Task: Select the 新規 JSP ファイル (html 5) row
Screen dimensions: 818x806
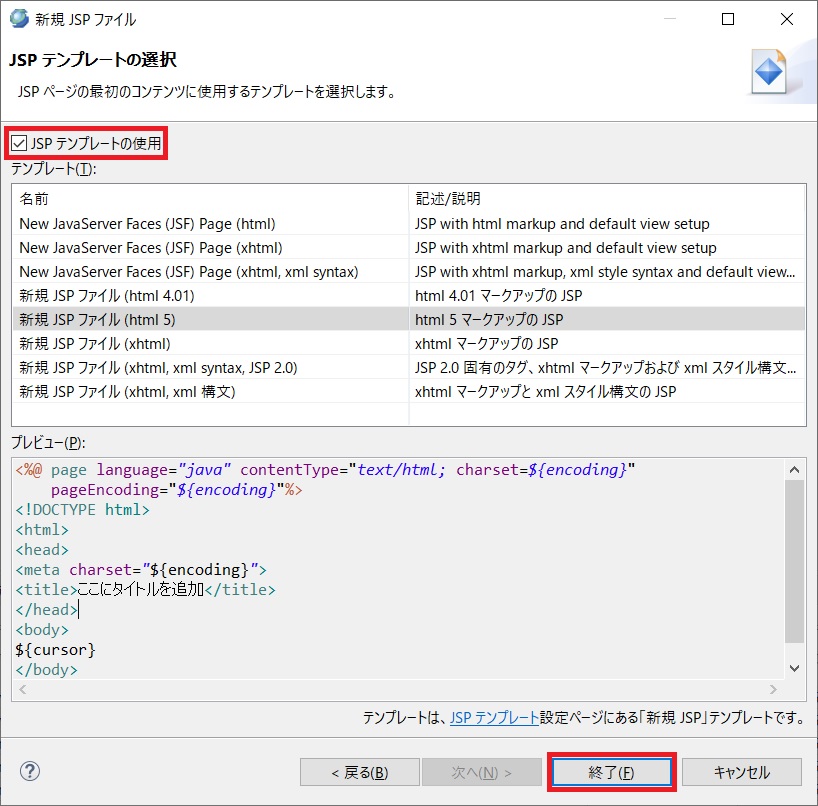Action: click(x=97, y=320)
